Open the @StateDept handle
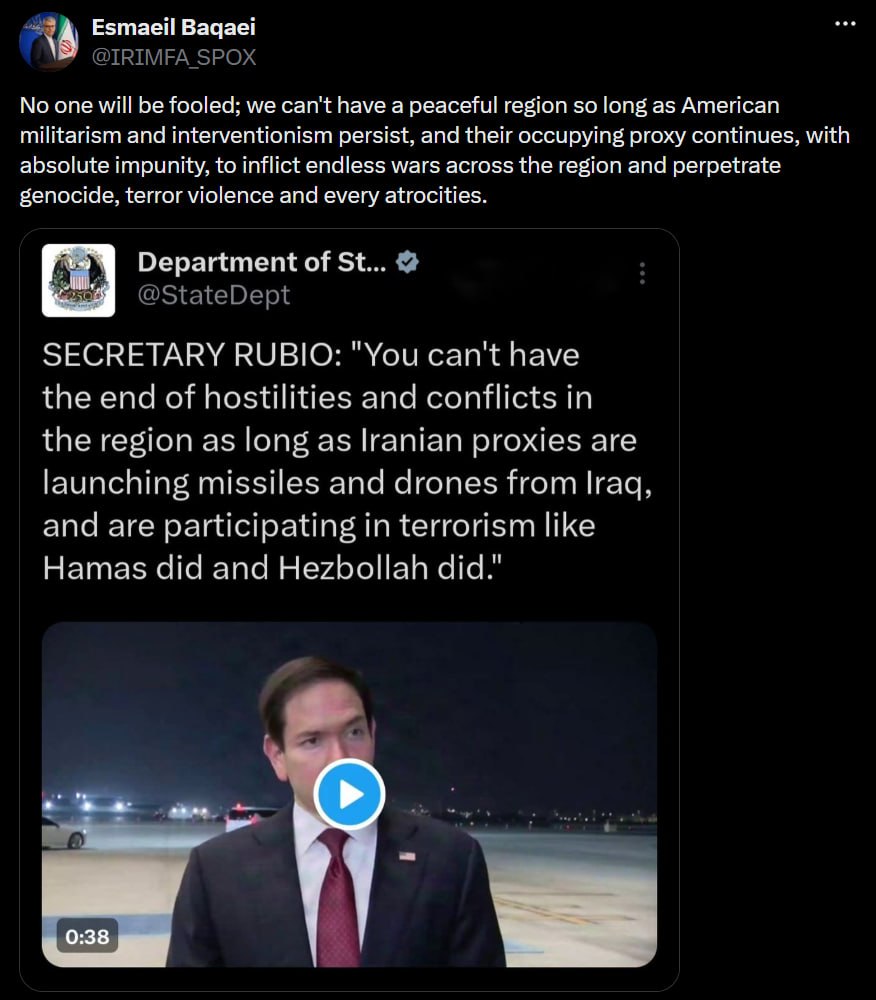876x1000 pixels. tap(214, 295)
